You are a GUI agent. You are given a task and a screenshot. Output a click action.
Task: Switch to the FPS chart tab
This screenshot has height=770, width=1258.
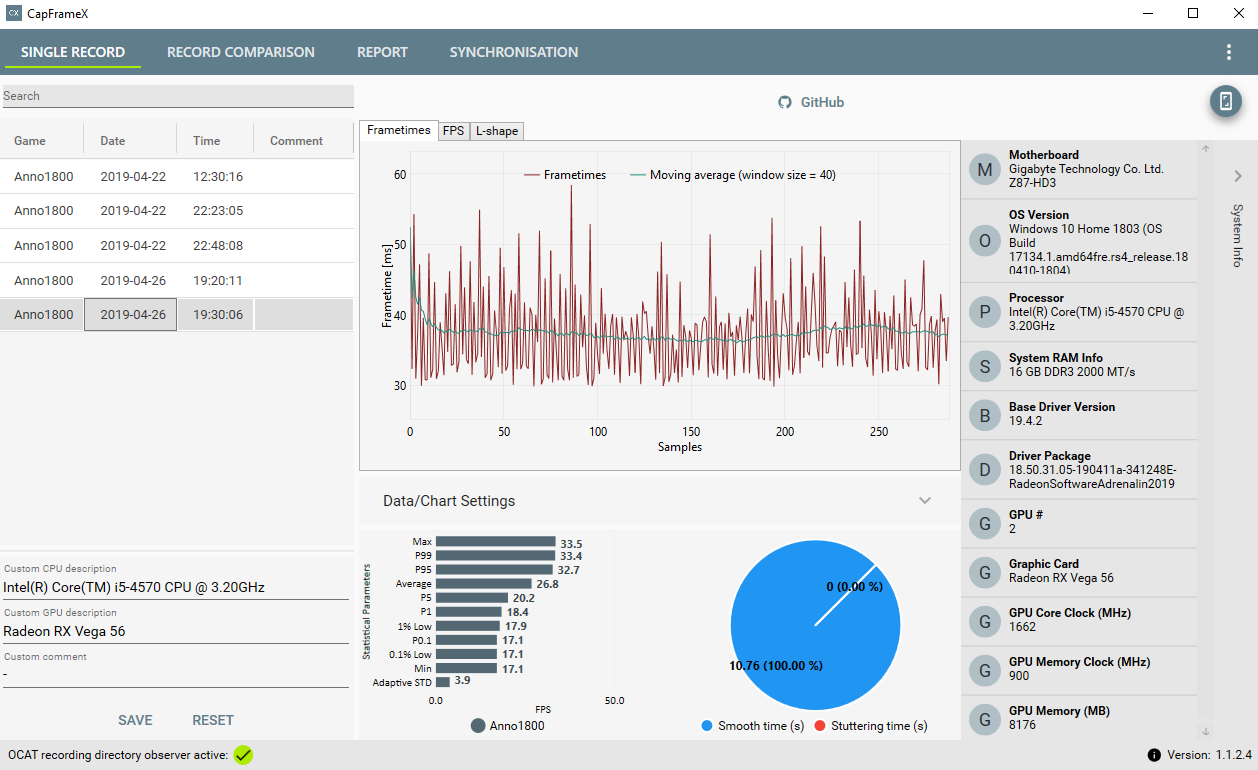point(454,131)
